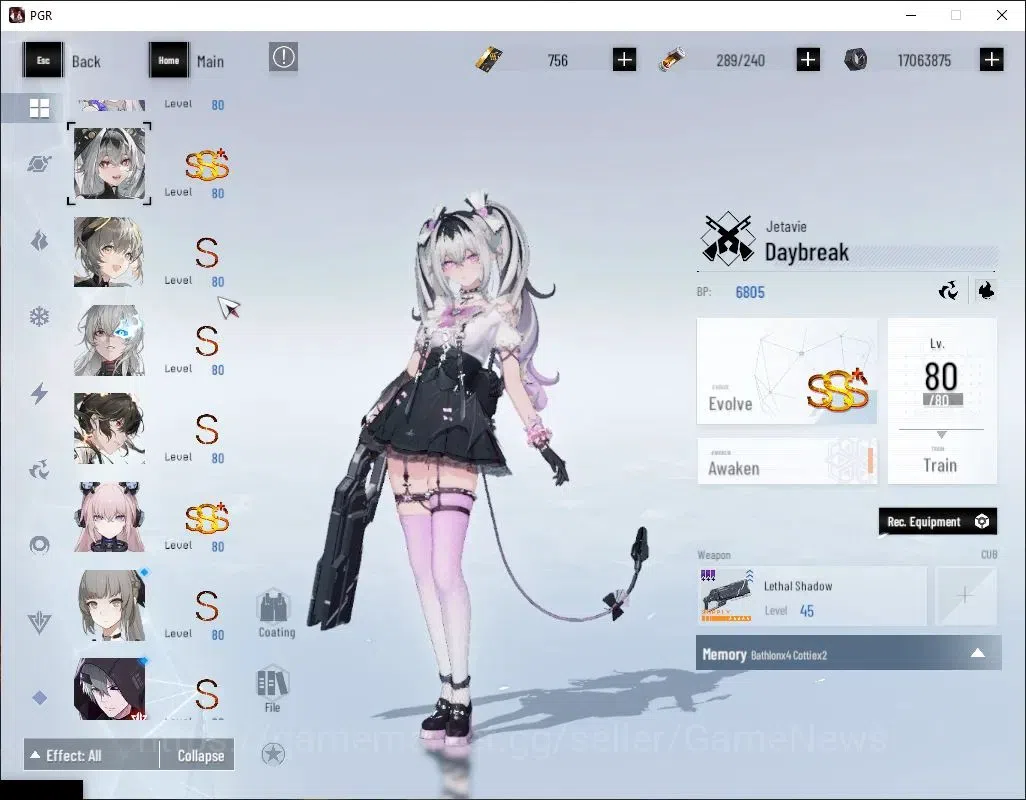
Task: Click the dual rifles class icon
Action: pos(726,237)
